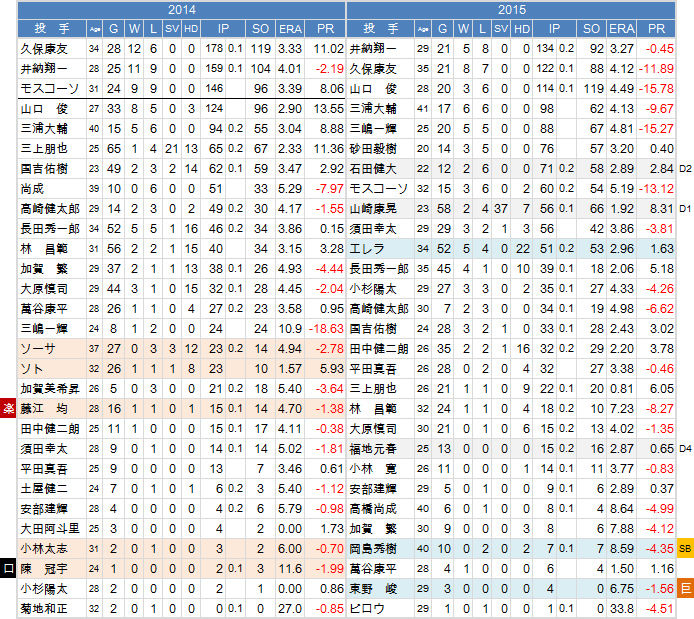Click the 1.57 ERA value for ソト
The width and height of the screenshot is (694, 619).
(290, 369)
